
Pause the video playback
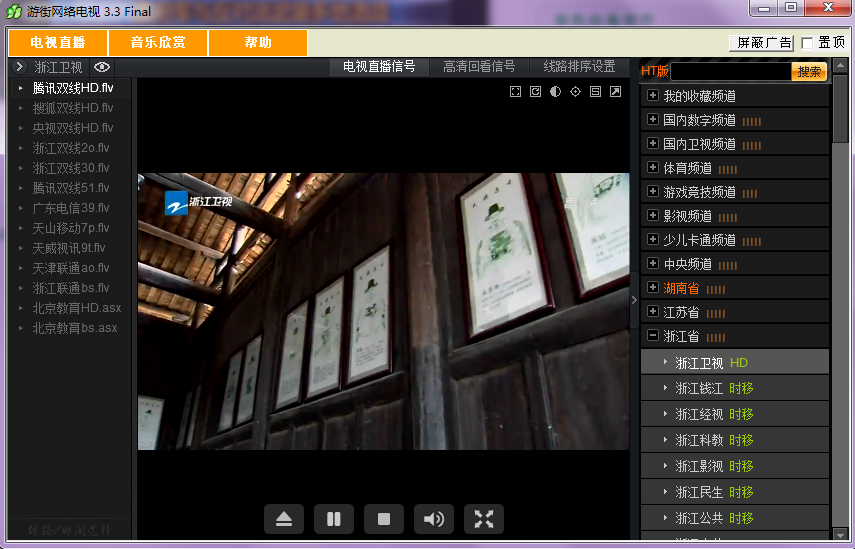click(334, 519)
